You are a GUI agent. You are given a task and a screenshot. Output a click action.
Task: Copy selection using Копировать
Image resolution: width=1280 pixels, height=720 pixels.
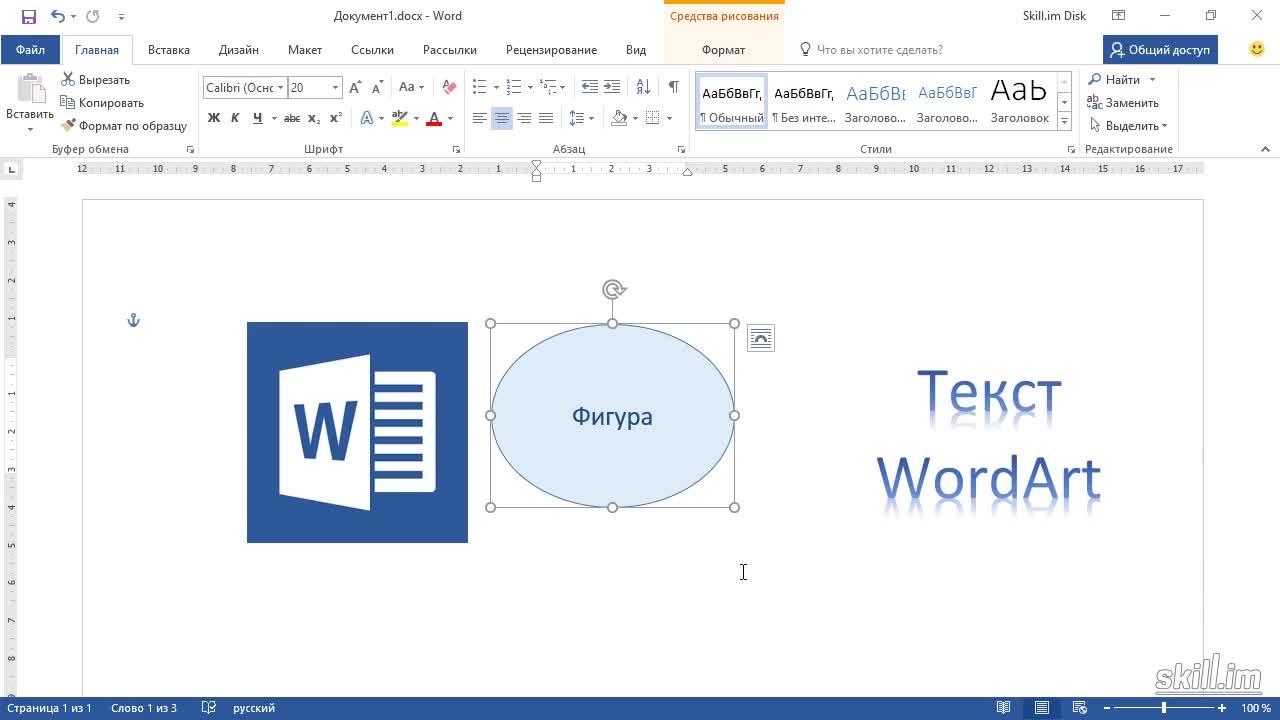102,103
